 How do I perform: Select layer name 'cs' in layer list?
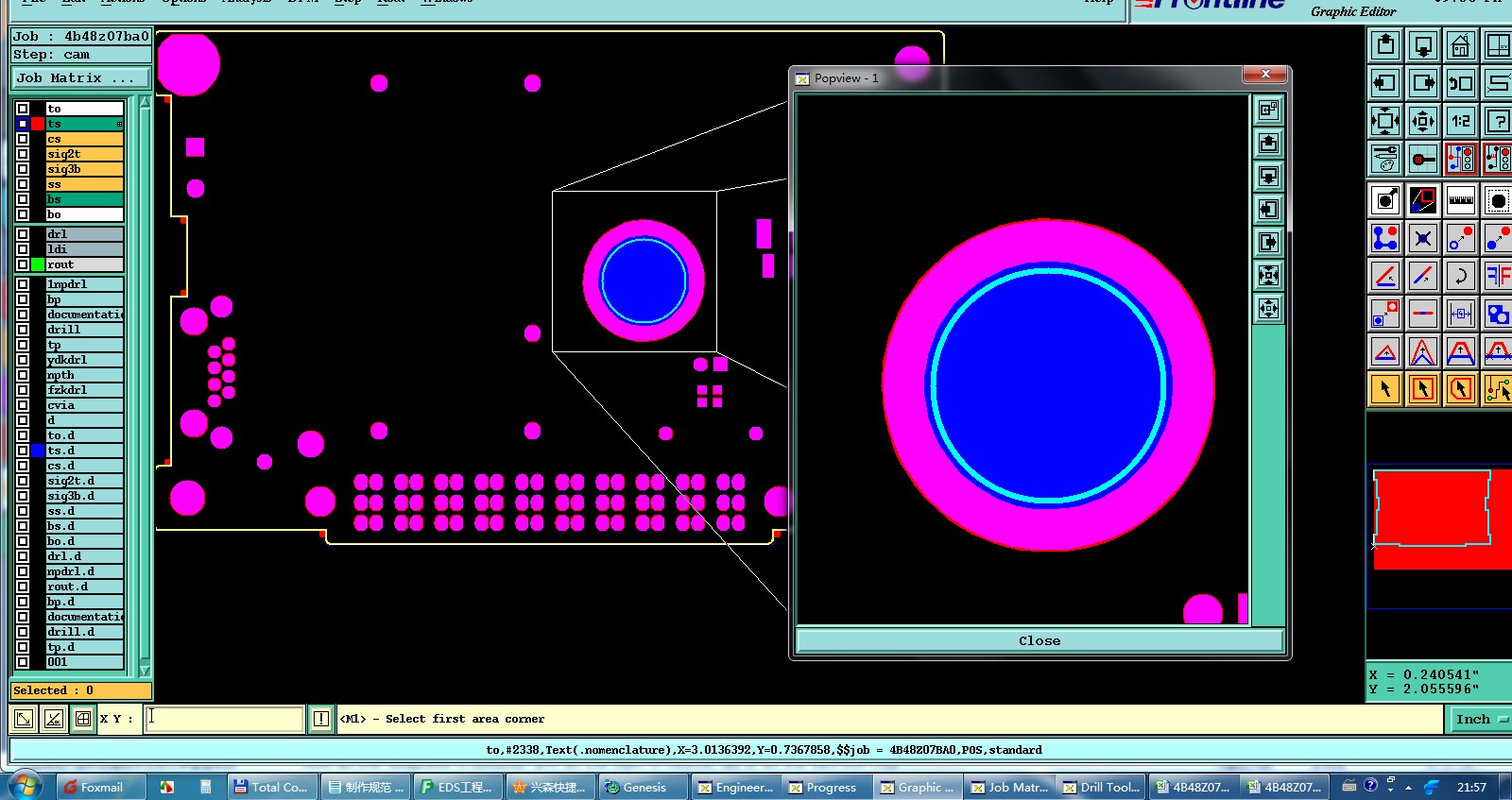(x=85, y=139)
